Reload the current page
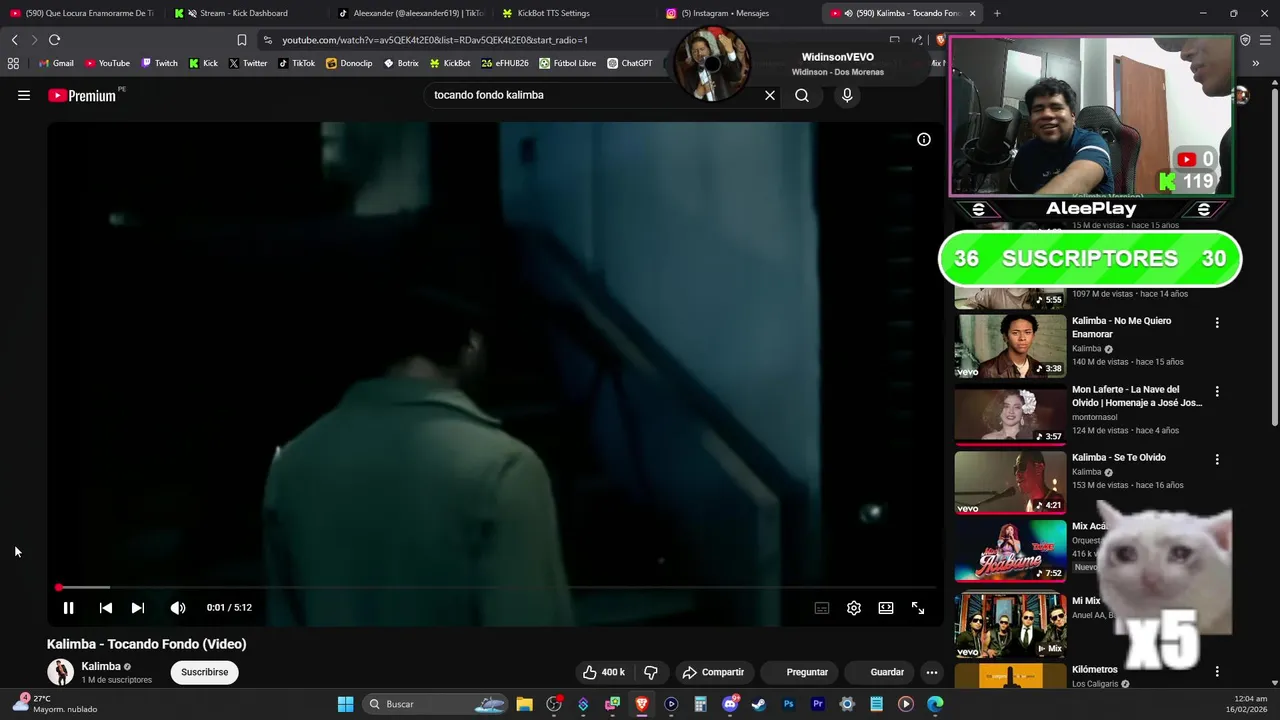Viewport: 1280px width, 720px height. coord(54,40)
